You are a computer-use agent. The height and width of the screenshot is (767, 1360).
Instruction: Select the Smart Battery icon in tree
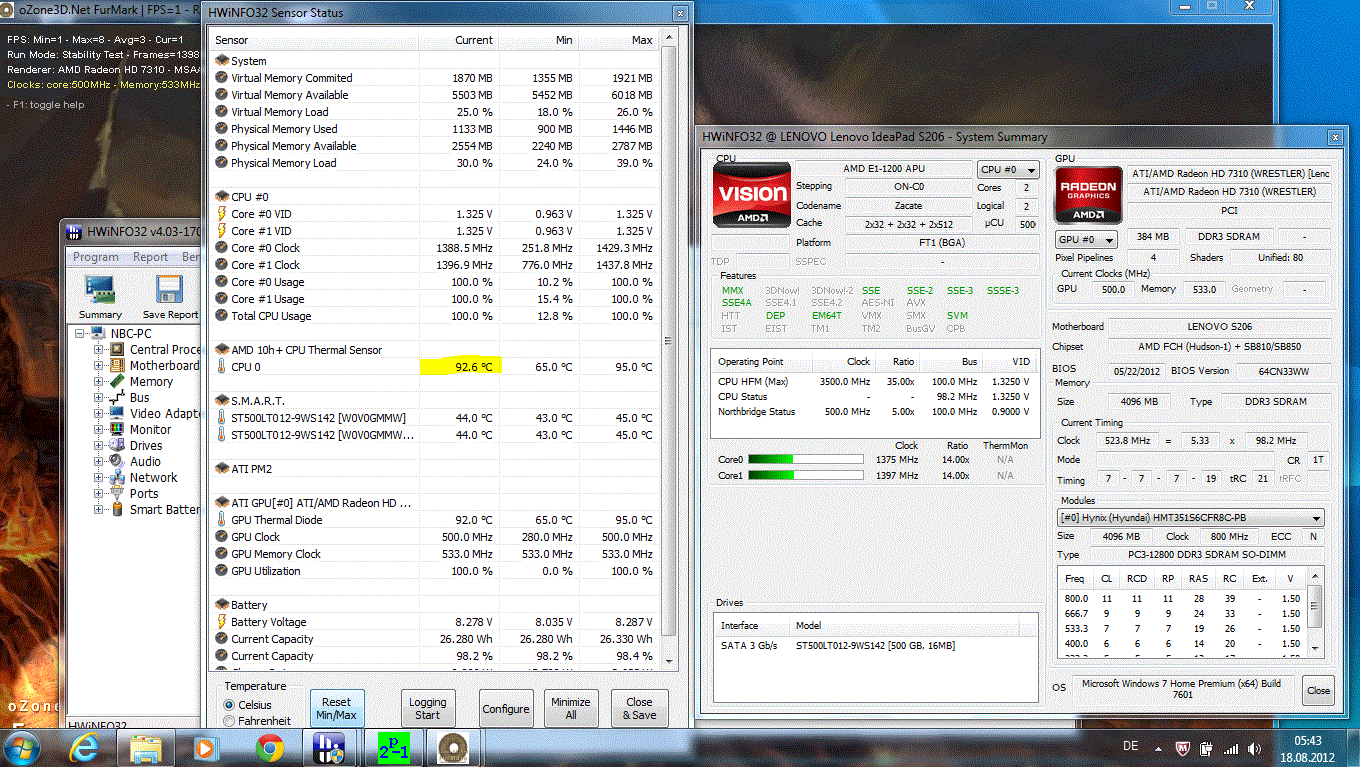118,509
